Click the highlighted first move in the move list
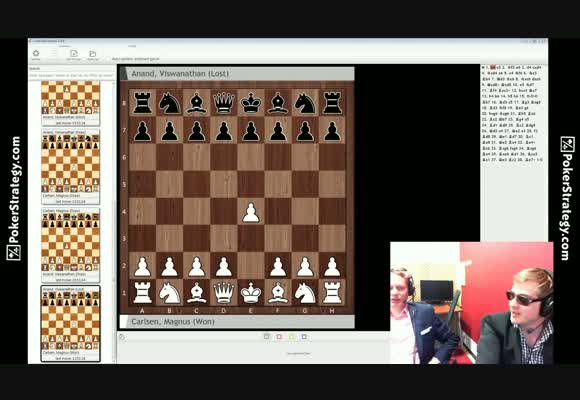The width and height of the screenshot is (580, 400). pyautogui.click(x=493, y=67)
